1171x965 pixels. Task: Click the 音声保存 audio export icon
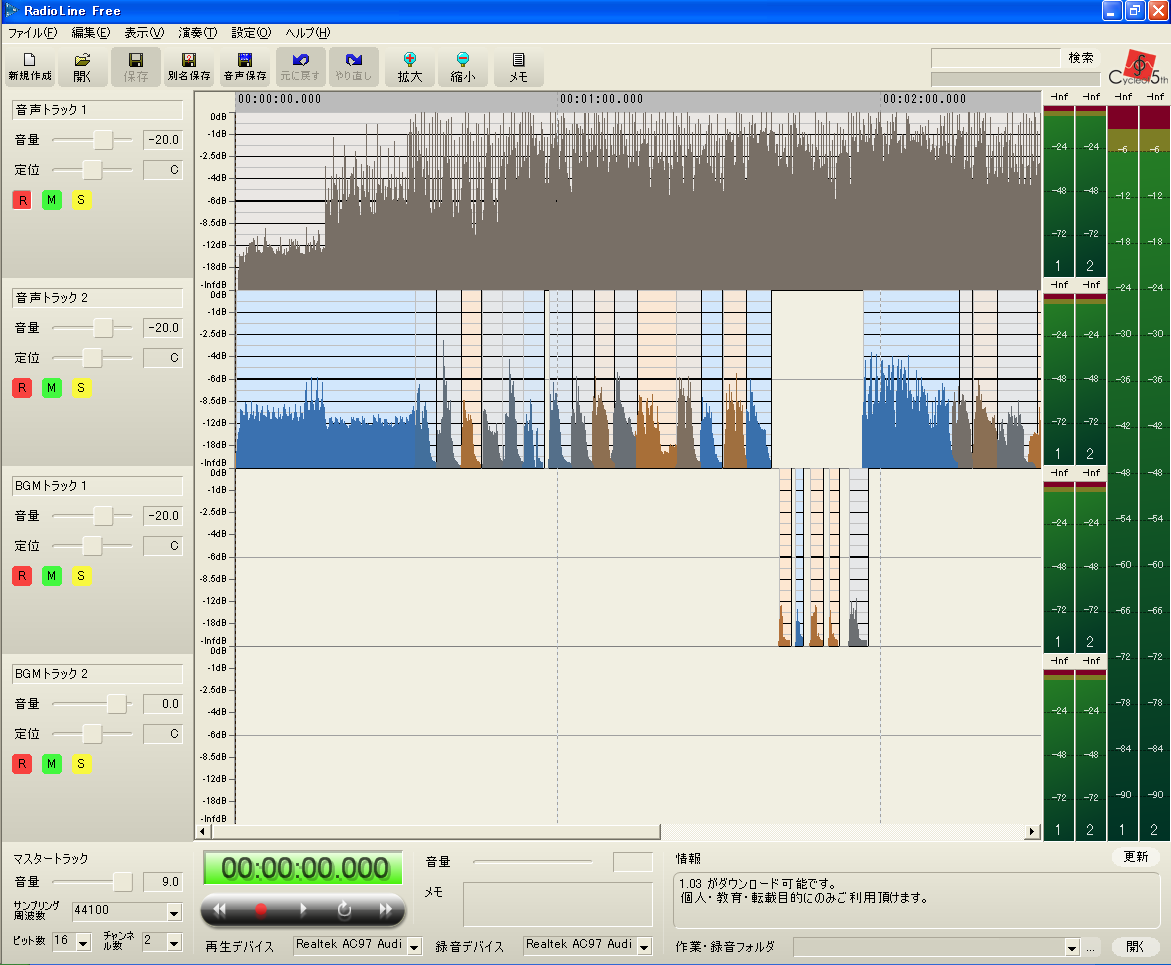coord(245,66)
